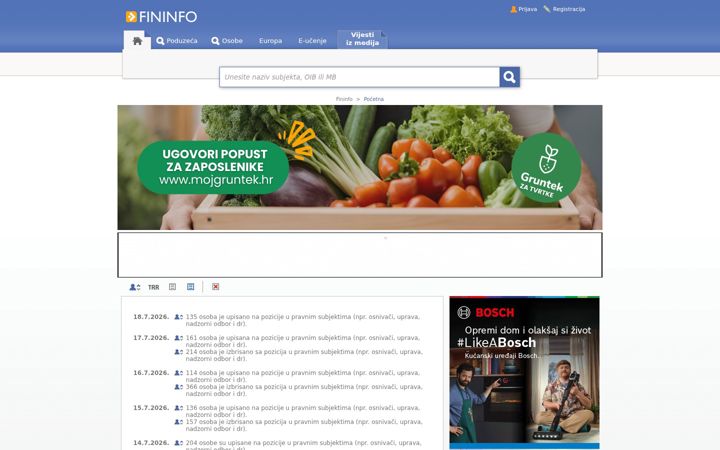Click the person icon beside '204 osobe'
The image size is (720, 450).
[179, 443]
